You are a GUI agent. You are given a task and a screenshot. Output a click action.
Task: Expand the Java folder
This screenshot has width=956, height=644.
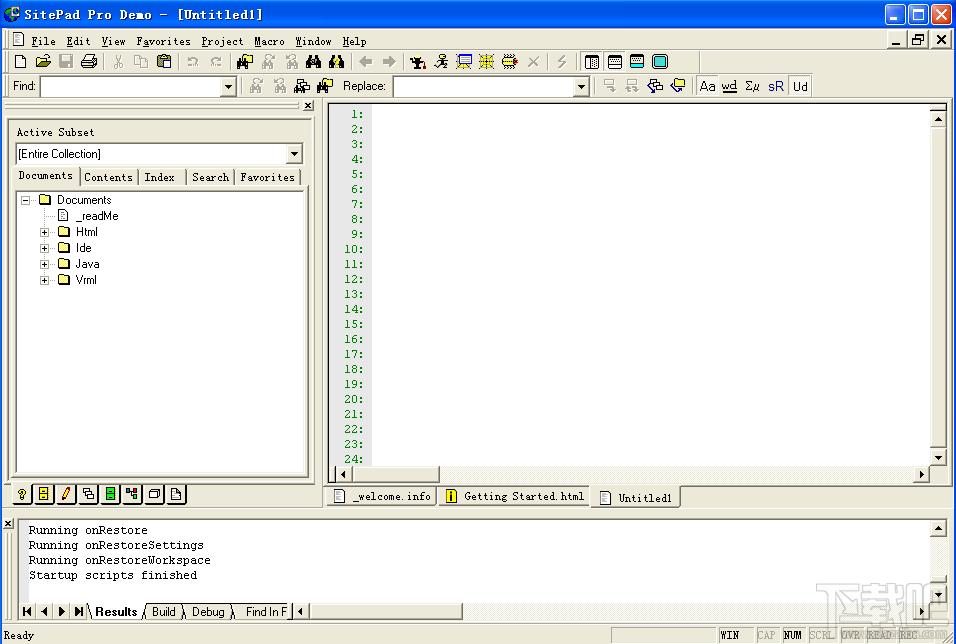pyautogui.click(x=45, y=264)
